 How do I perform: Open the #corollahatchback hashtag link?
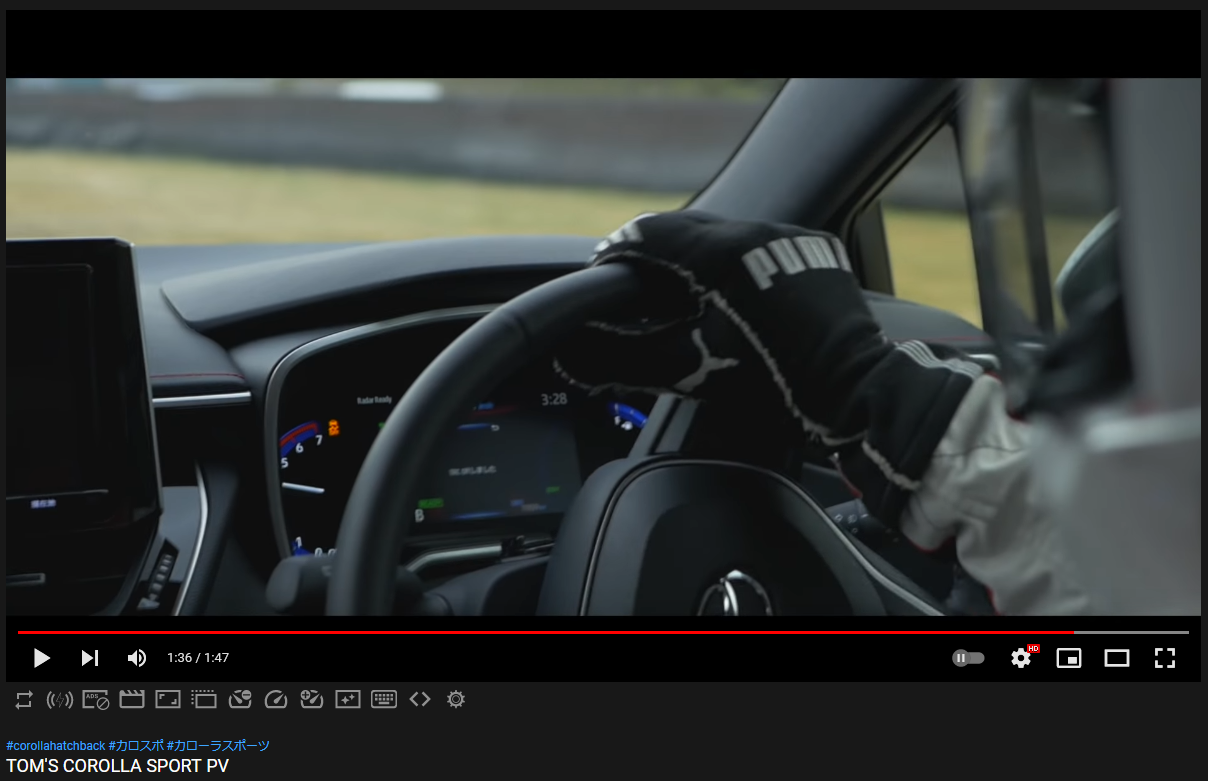[x=56, y=746]
